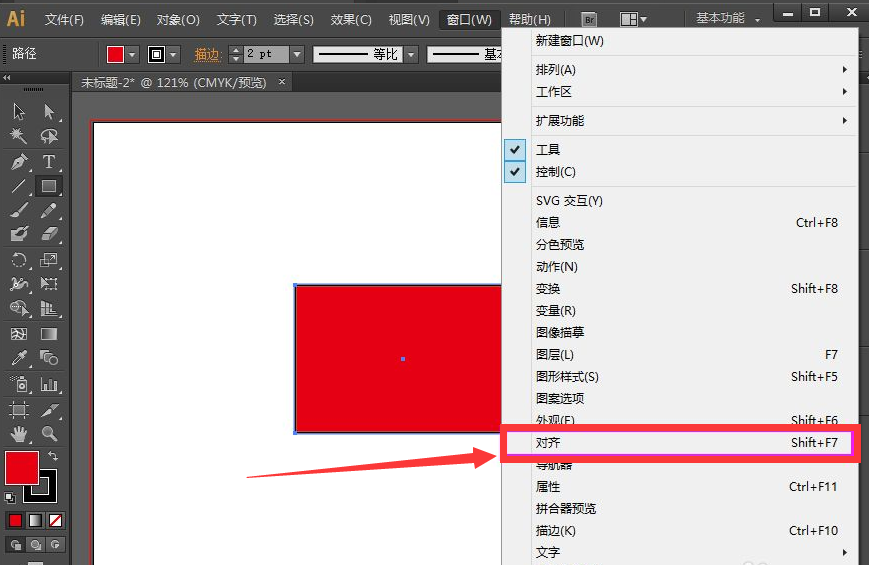Select the Eyedropper tool
869x565 pixels.
coord(19,358)
